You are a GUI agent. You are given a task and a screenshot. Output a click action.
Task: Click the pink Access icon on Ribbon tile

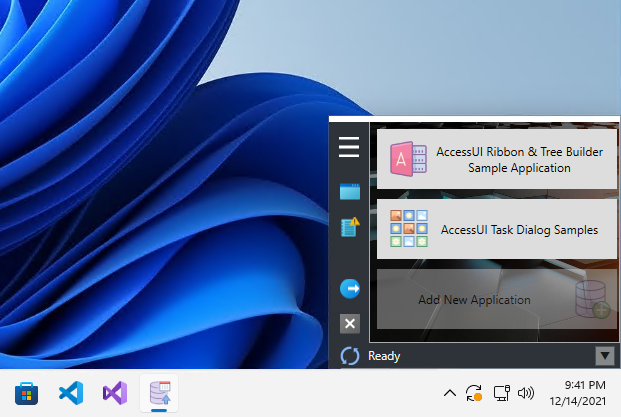(408, 159)
